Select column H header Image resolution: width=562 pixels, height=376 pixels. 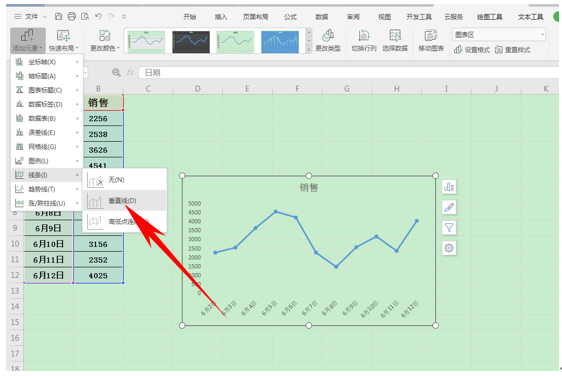396,89
